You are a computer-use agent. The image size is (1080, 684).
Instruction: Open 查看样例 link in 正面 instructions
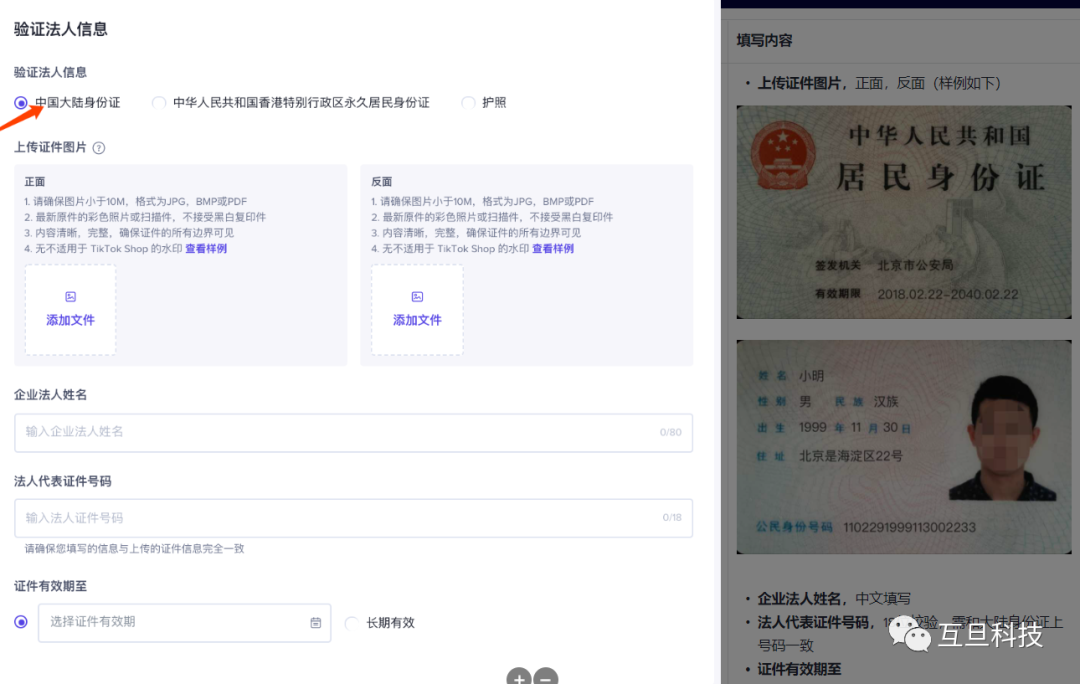coord(206,249)
